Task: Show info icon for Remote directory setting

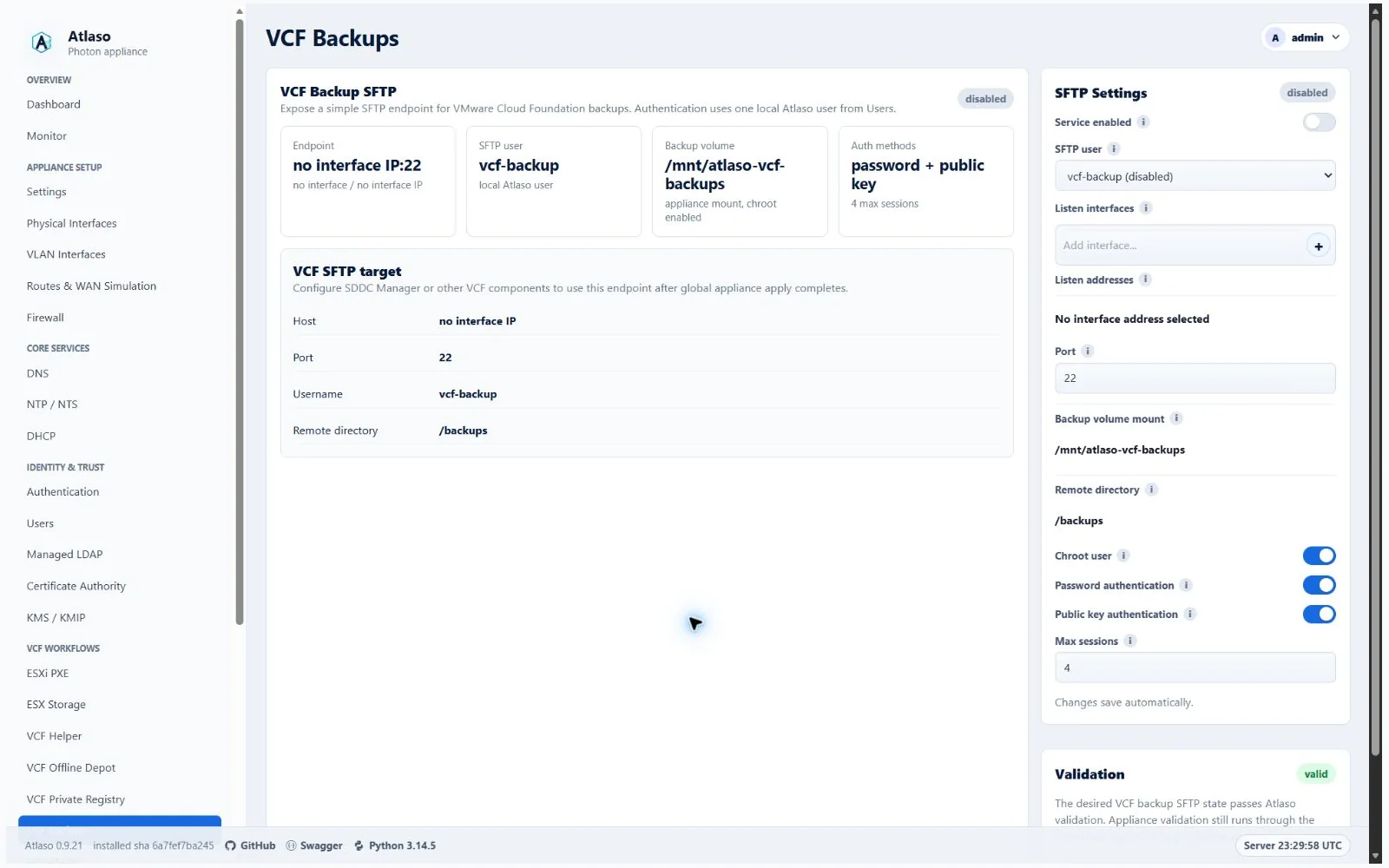Action: point(1151,490)
